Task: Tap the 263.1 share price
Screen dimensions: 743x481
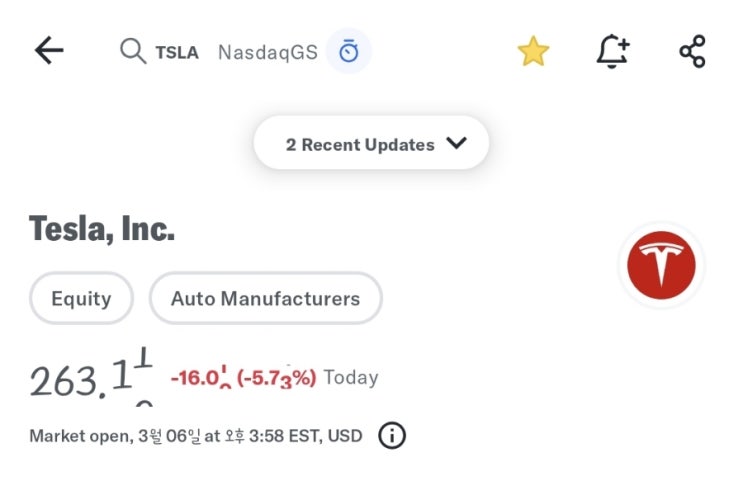Action: 90,378
